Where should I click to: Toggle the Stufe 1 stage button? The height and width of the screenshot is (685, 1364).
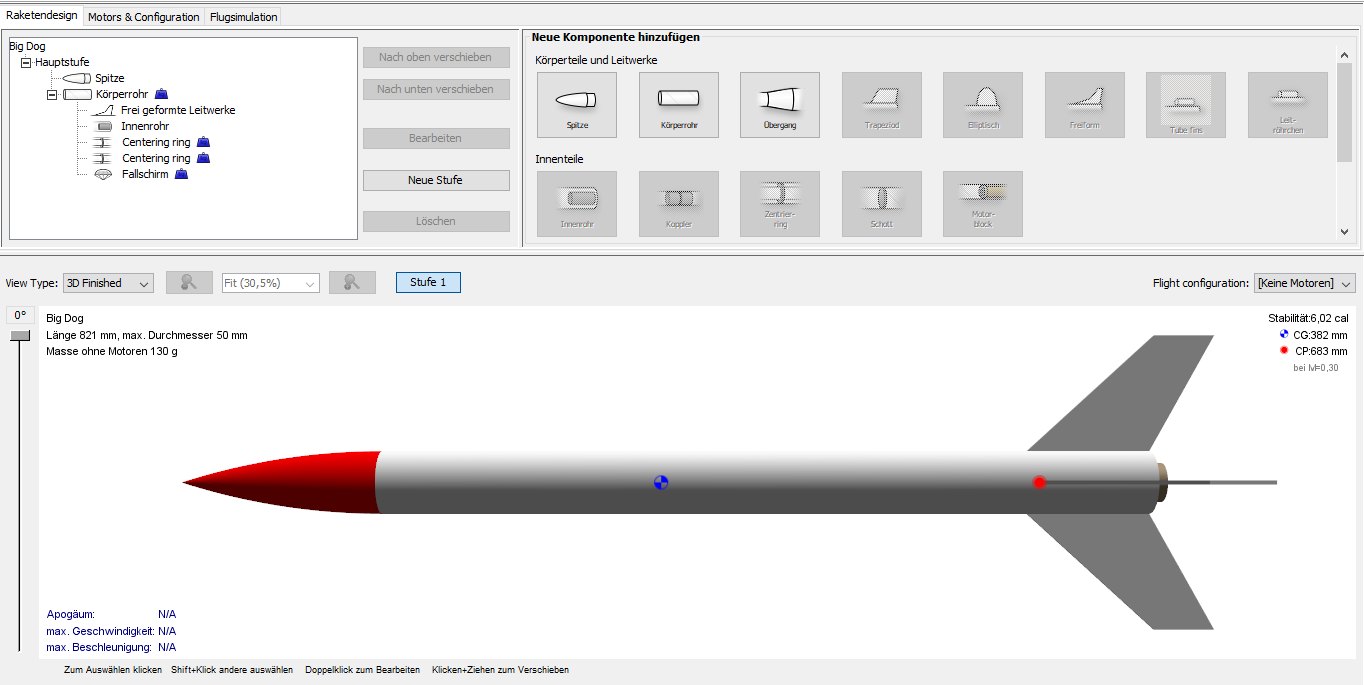428,283
